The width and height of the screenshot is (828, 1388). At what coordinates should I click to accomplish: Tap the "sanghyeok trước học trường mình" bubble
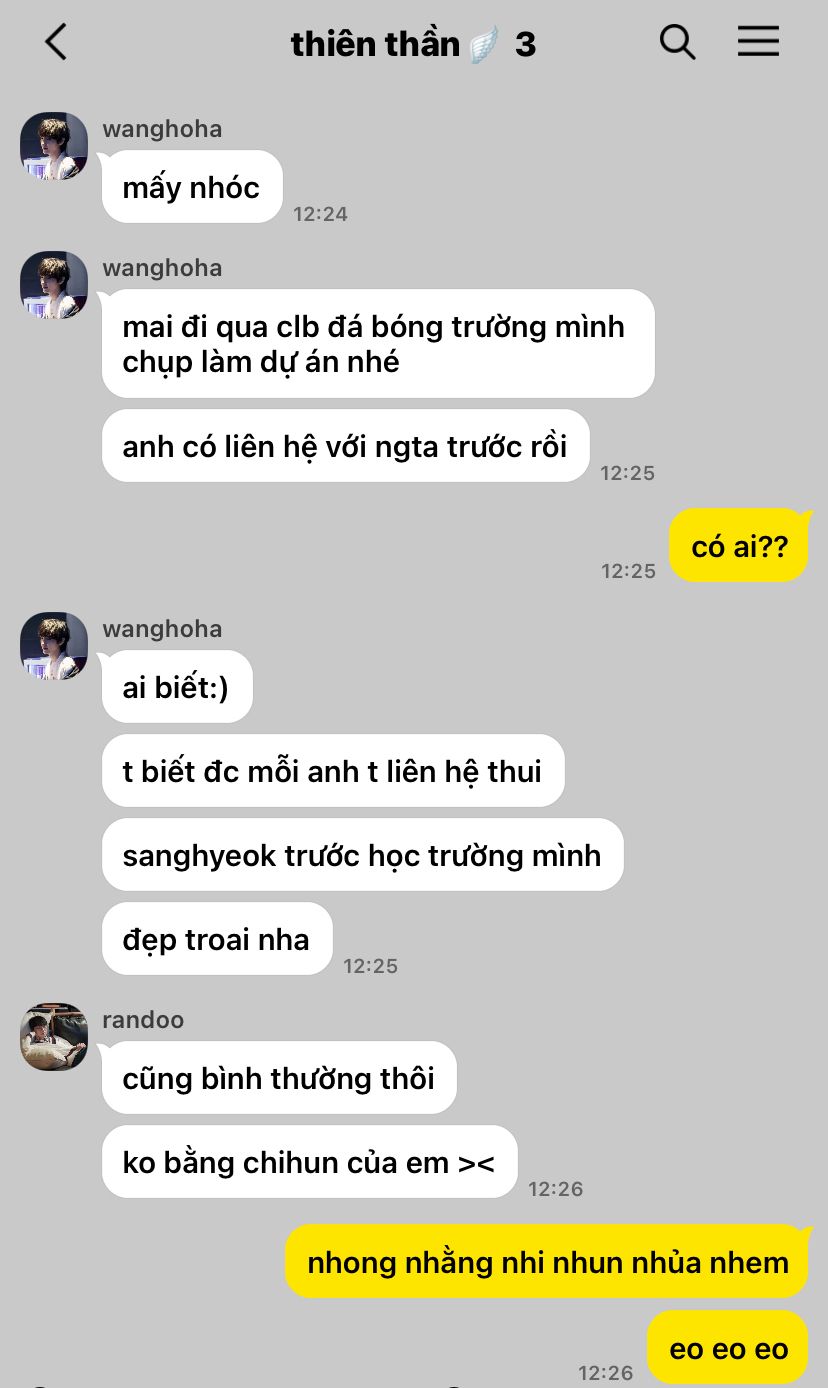pyautogui.click(x=363, y=855)
